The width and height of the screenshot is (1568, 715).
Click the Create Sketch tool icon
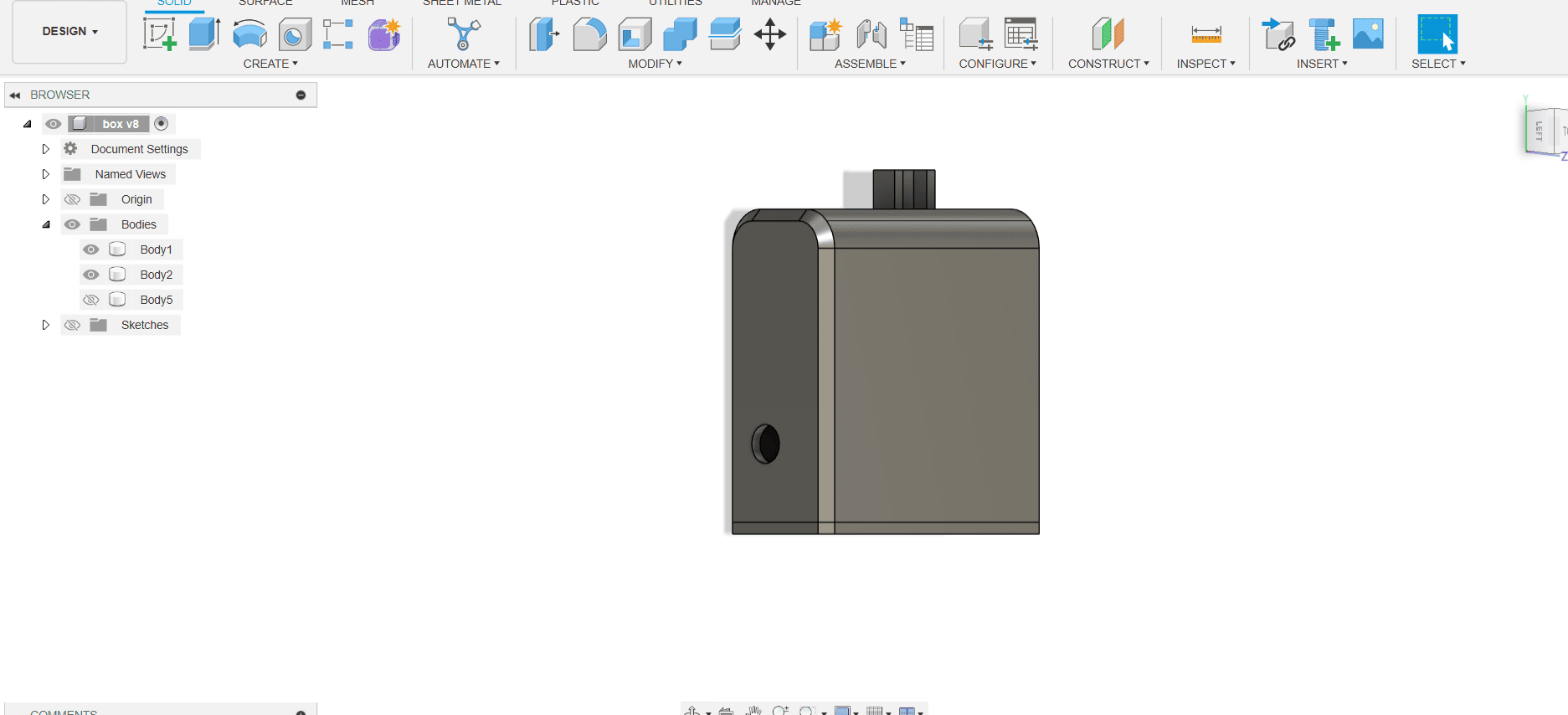160,34
